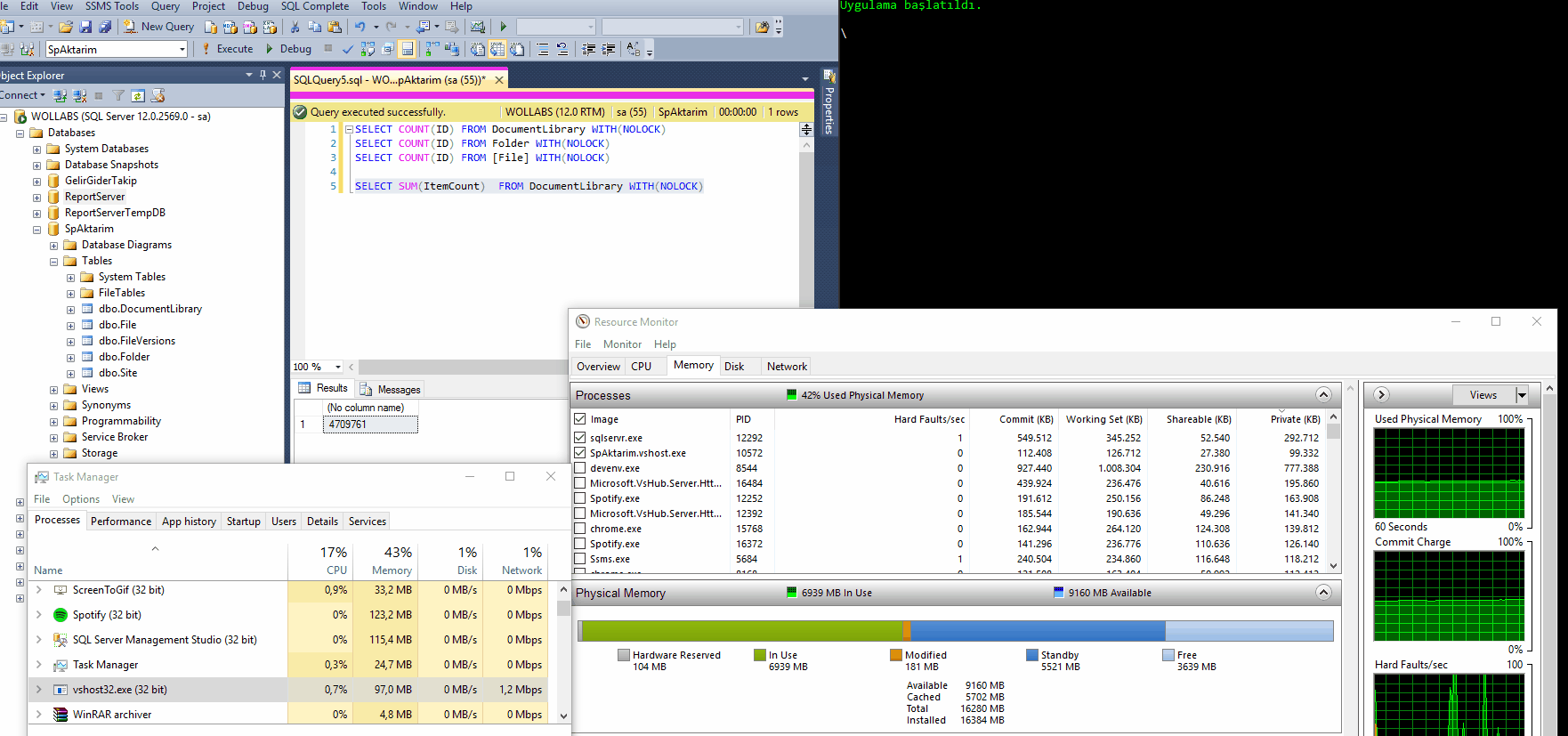Collapse the Physical Memory section
Viewport: 1568px width, 736px height.
coord(1323,593)
